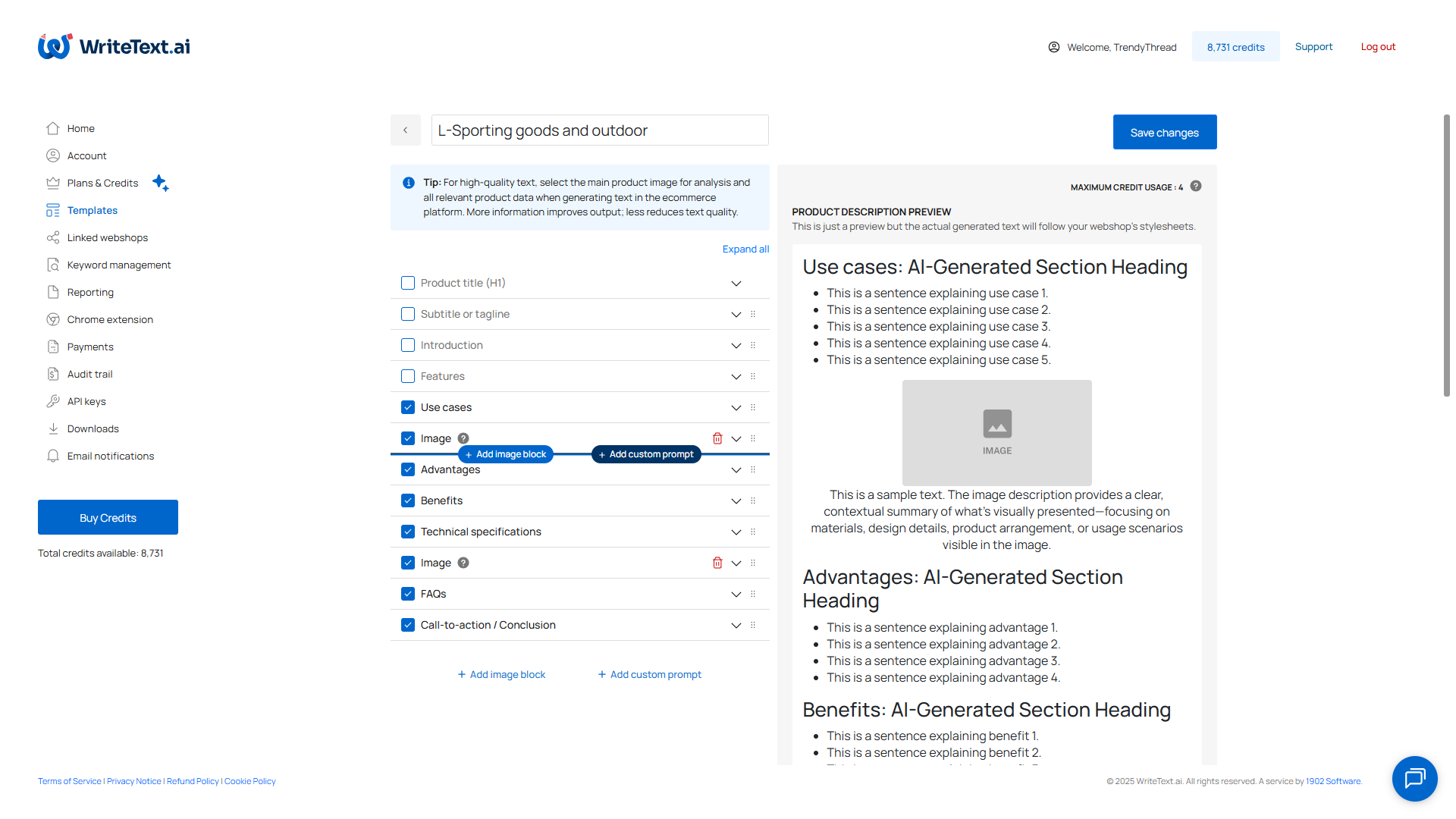Open the Audit trail section
Viewport: 1456px width, 819px height.
(x=89, y=374)
